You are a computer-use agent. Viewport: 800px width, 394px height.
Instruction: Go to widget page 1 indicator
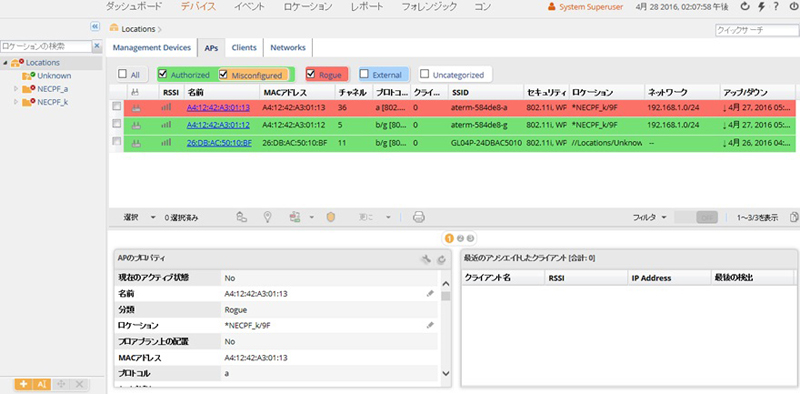point(449,238)
